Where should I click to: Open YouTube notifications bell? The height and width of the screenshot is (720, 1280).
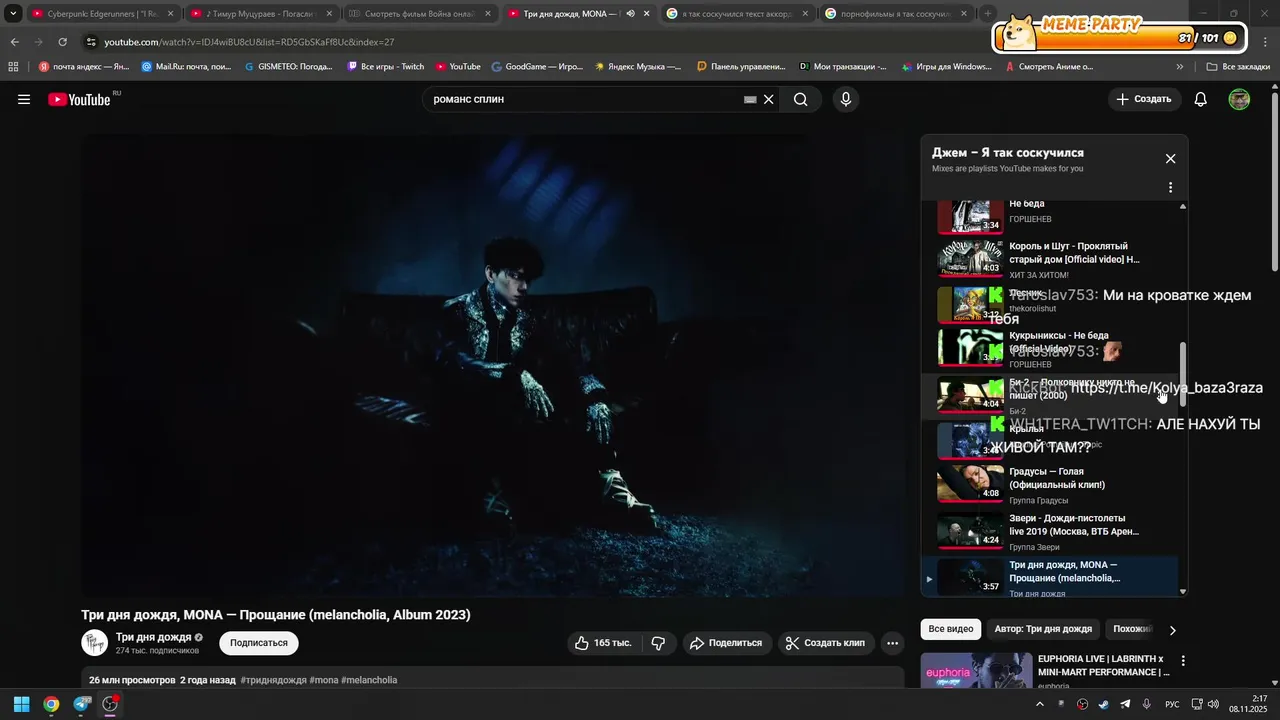[1201, 99]
